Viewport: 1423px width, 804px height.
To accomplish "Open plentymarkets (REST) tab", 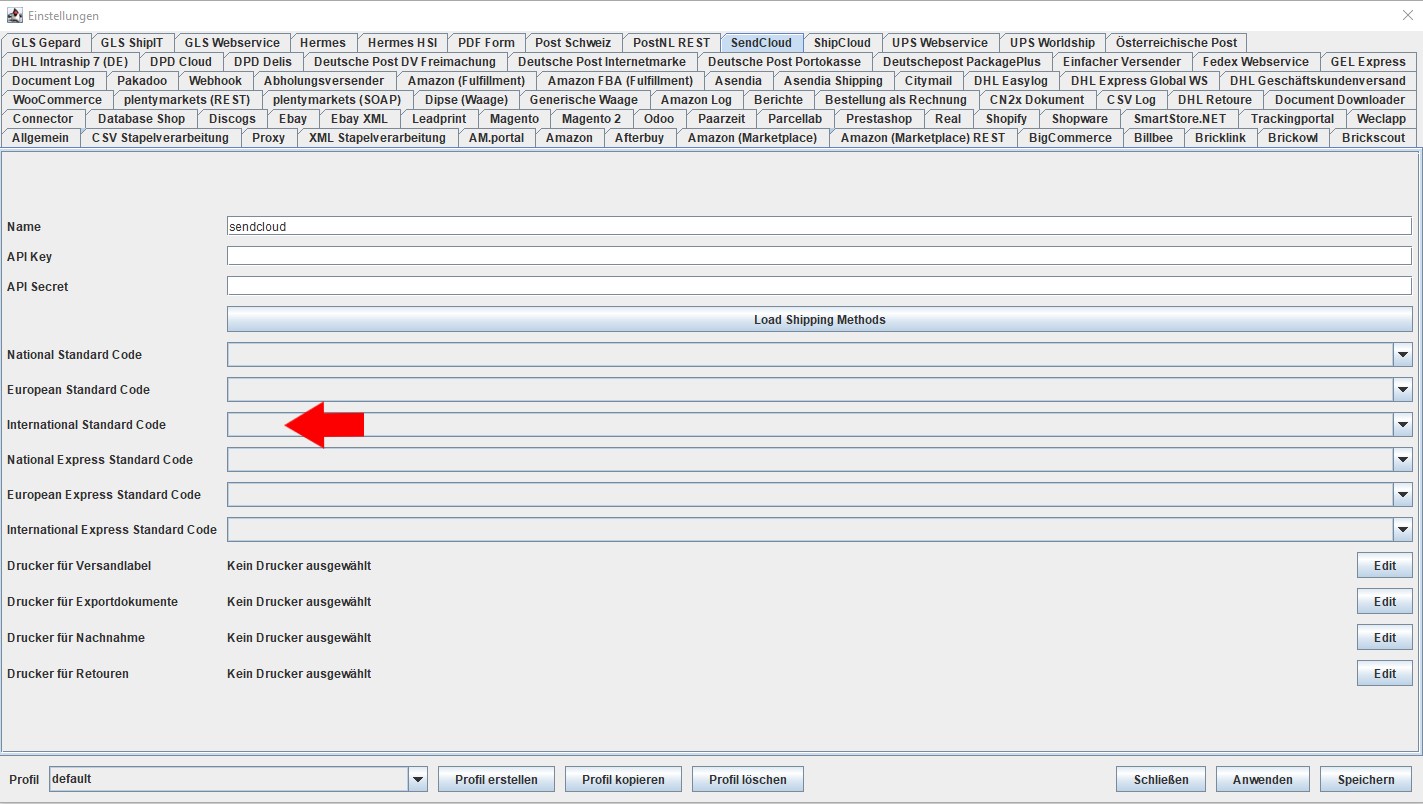I will (187, 100).
